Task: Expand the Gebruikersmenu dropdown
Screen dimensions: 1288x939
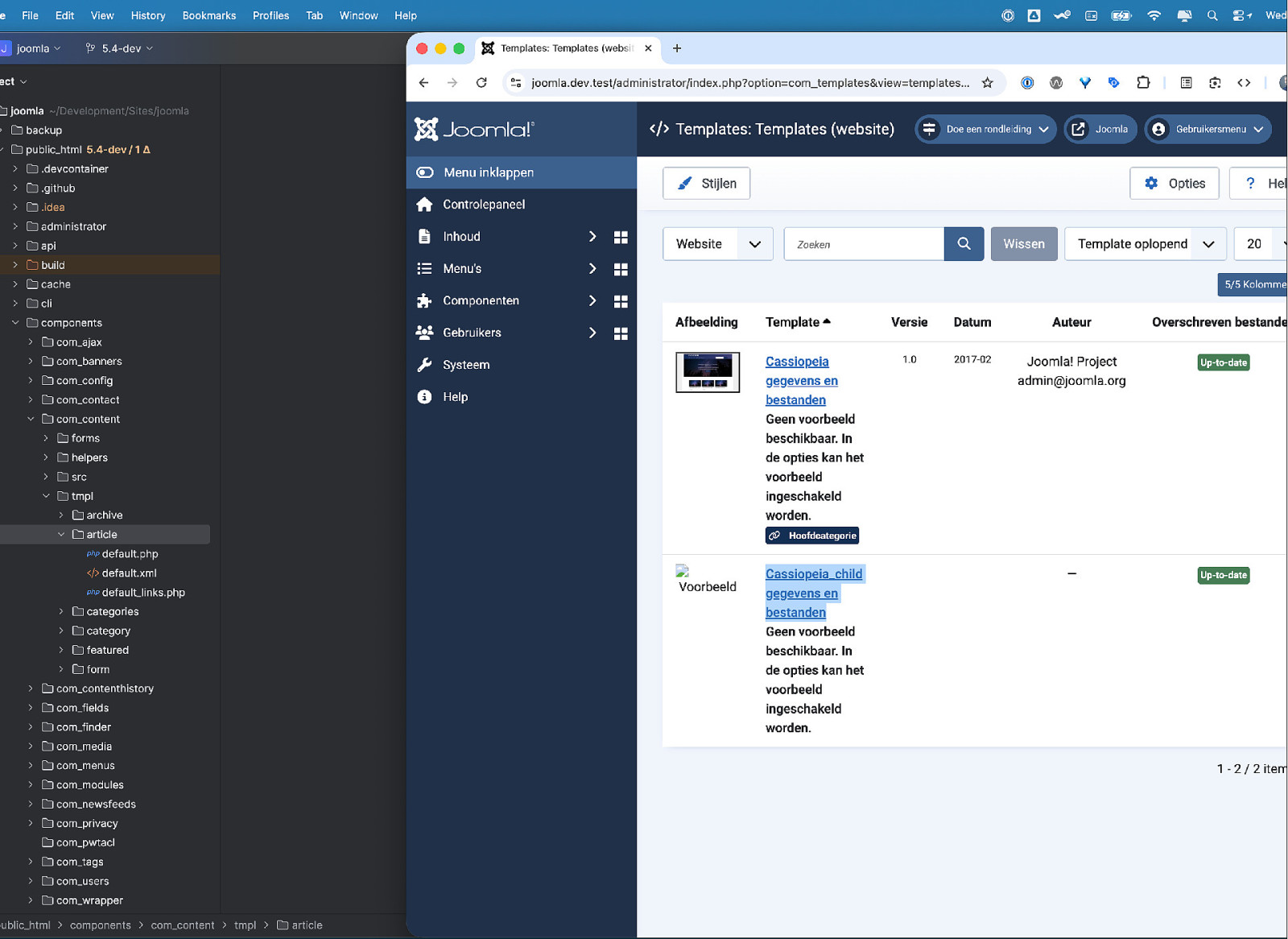Action: (x=1207, y=129)
